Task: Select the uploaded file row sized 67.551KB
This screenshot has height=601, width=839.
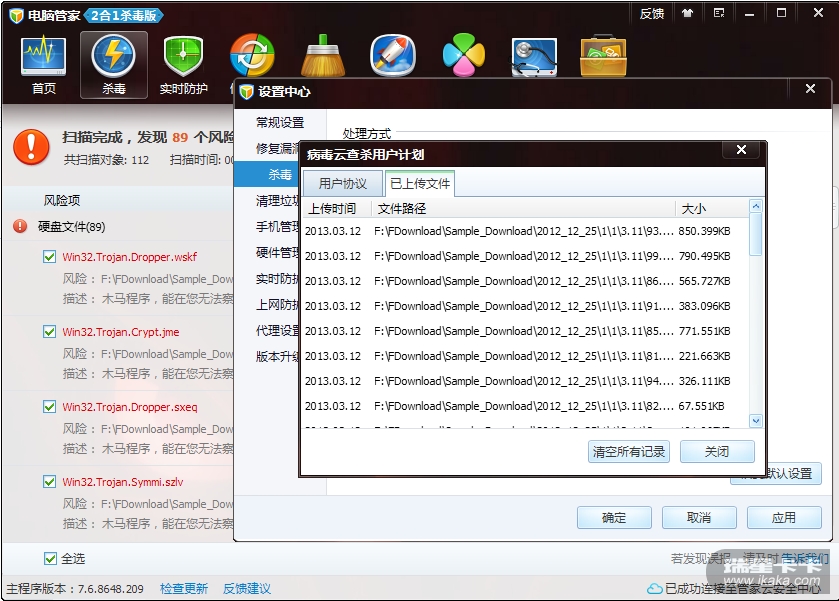Action: point(526,406)
